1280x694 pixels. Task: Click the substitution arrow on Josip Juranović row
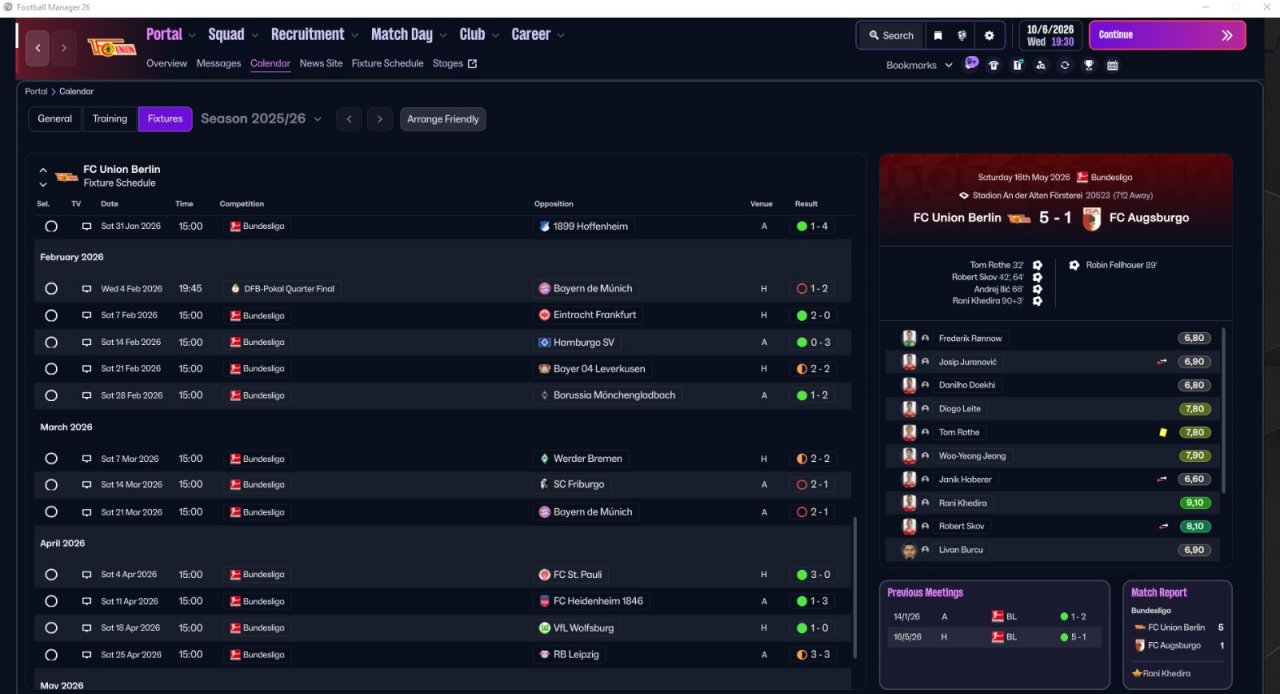[x=1162, y=362]
